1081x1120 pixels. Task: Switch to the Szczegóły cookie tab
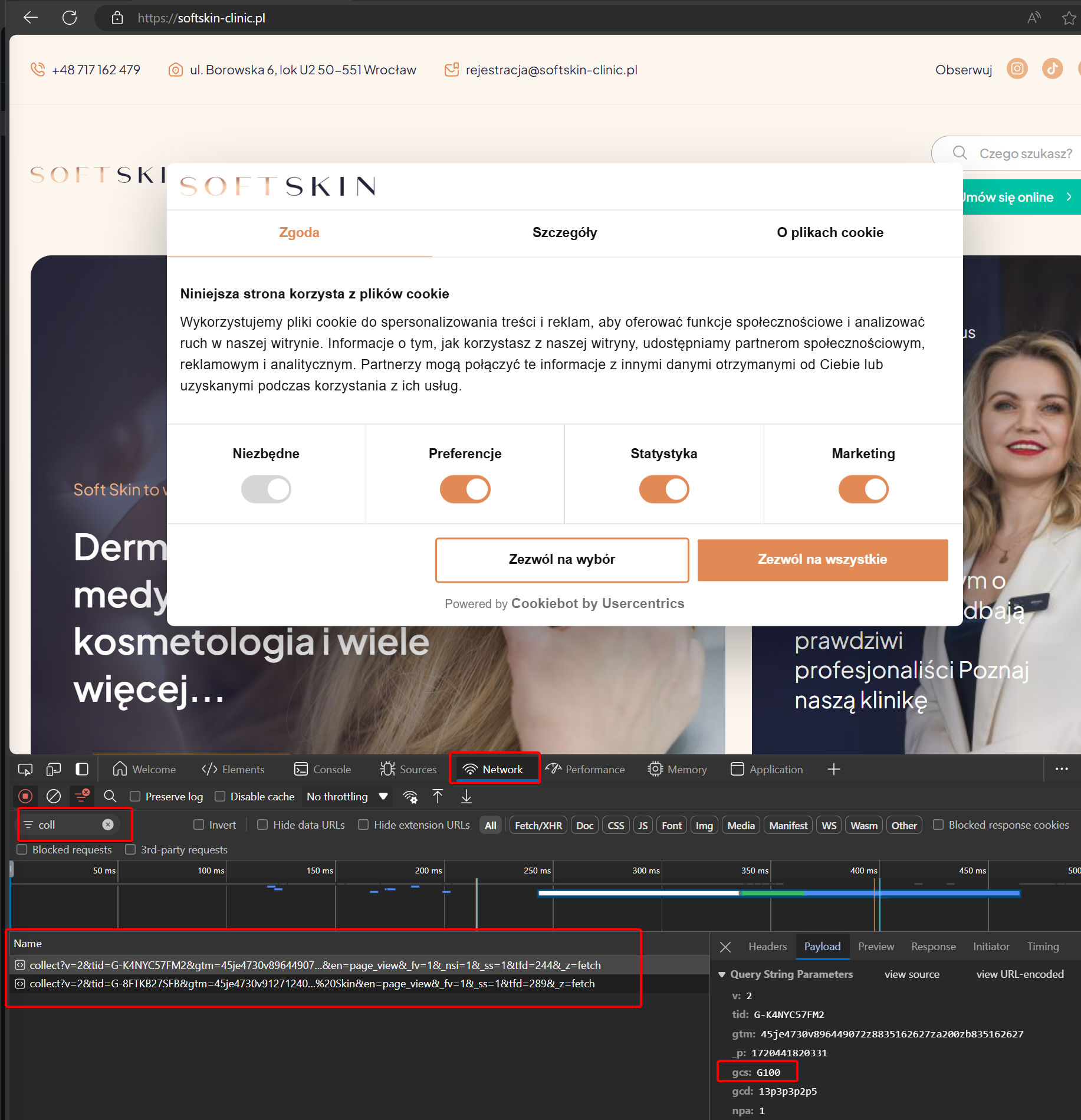pyautogui.click(x=564, y=232)
